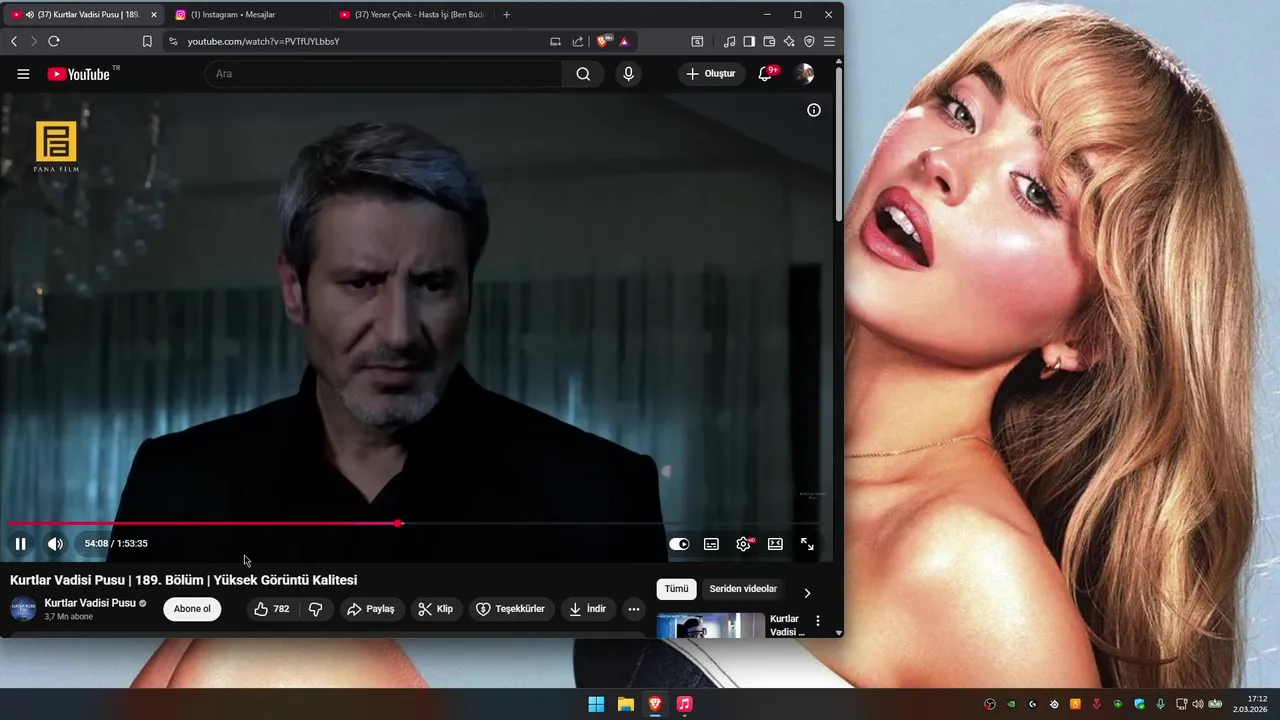Open Leo AI sparkle icon

click(x=789, y=41)
